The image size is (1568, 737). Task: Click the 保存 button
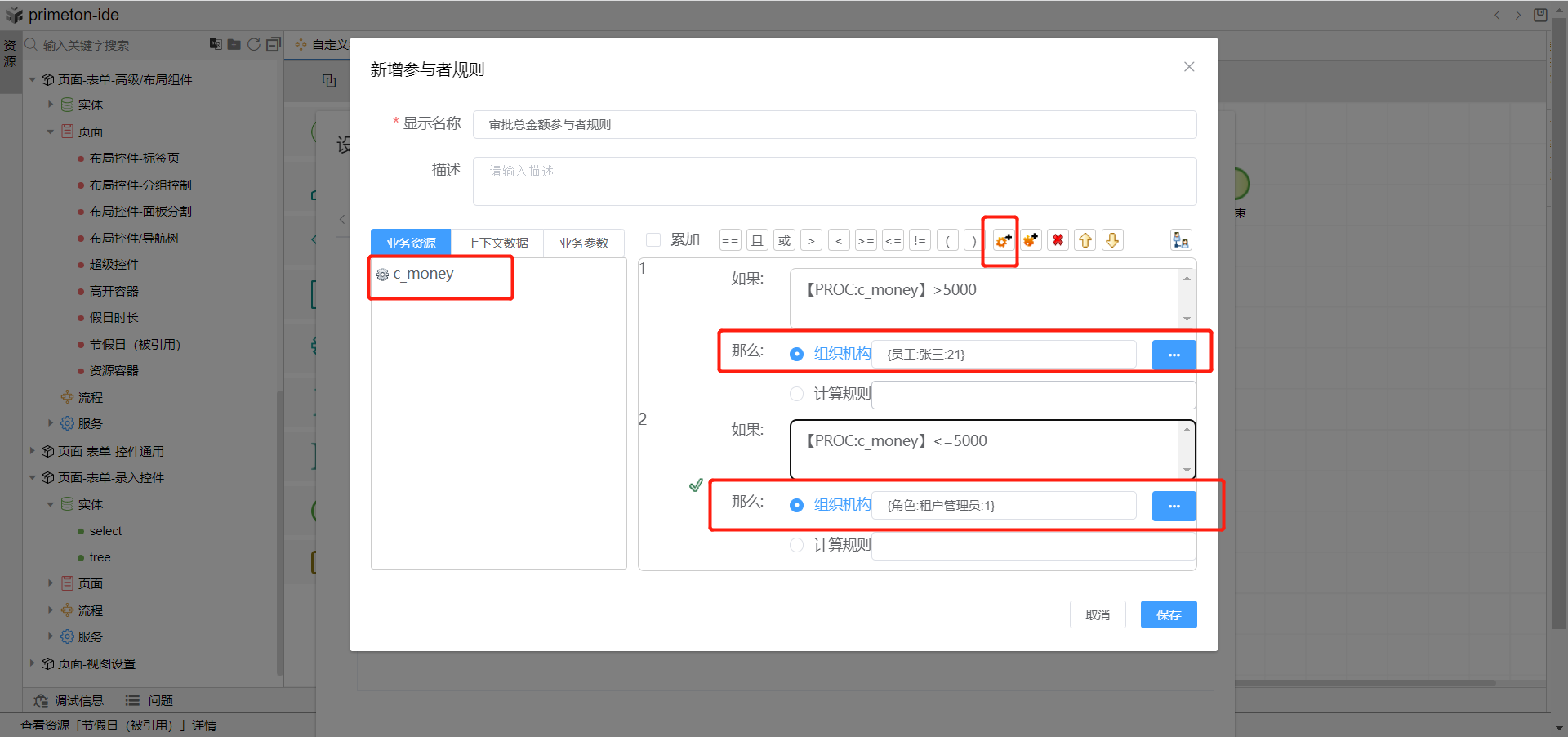(1168, 614)
